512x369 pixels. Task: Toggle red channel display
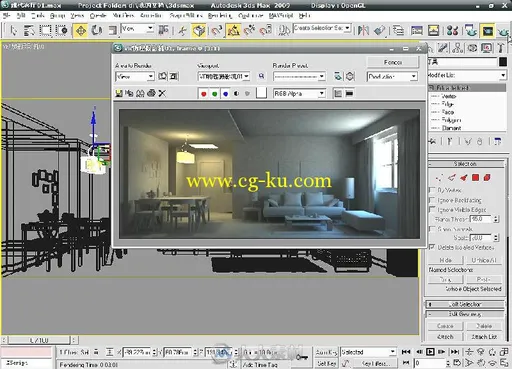pos(204,94)
